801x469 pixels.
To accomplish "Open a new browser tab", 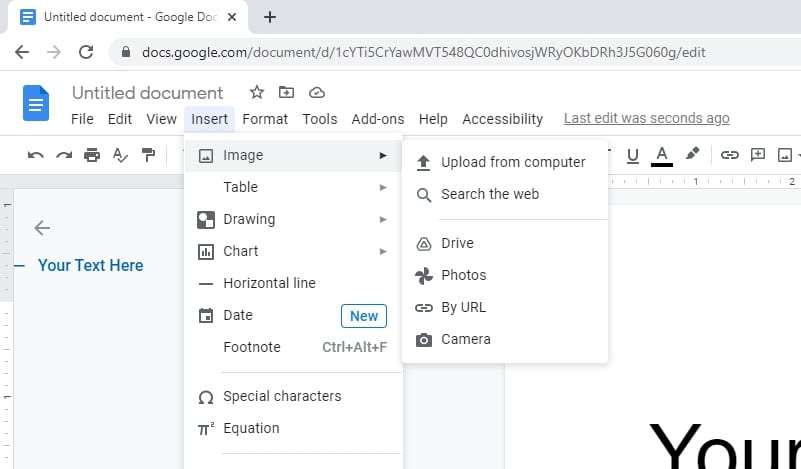I will [x=270, y=17].
